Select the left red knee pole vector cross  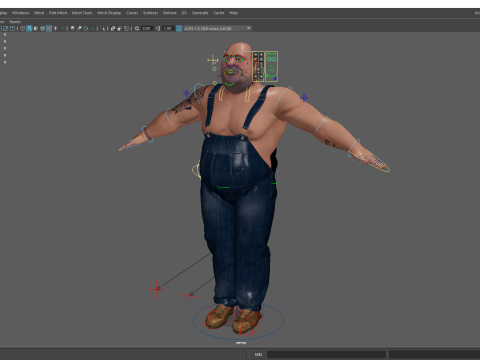pos(157,289)
